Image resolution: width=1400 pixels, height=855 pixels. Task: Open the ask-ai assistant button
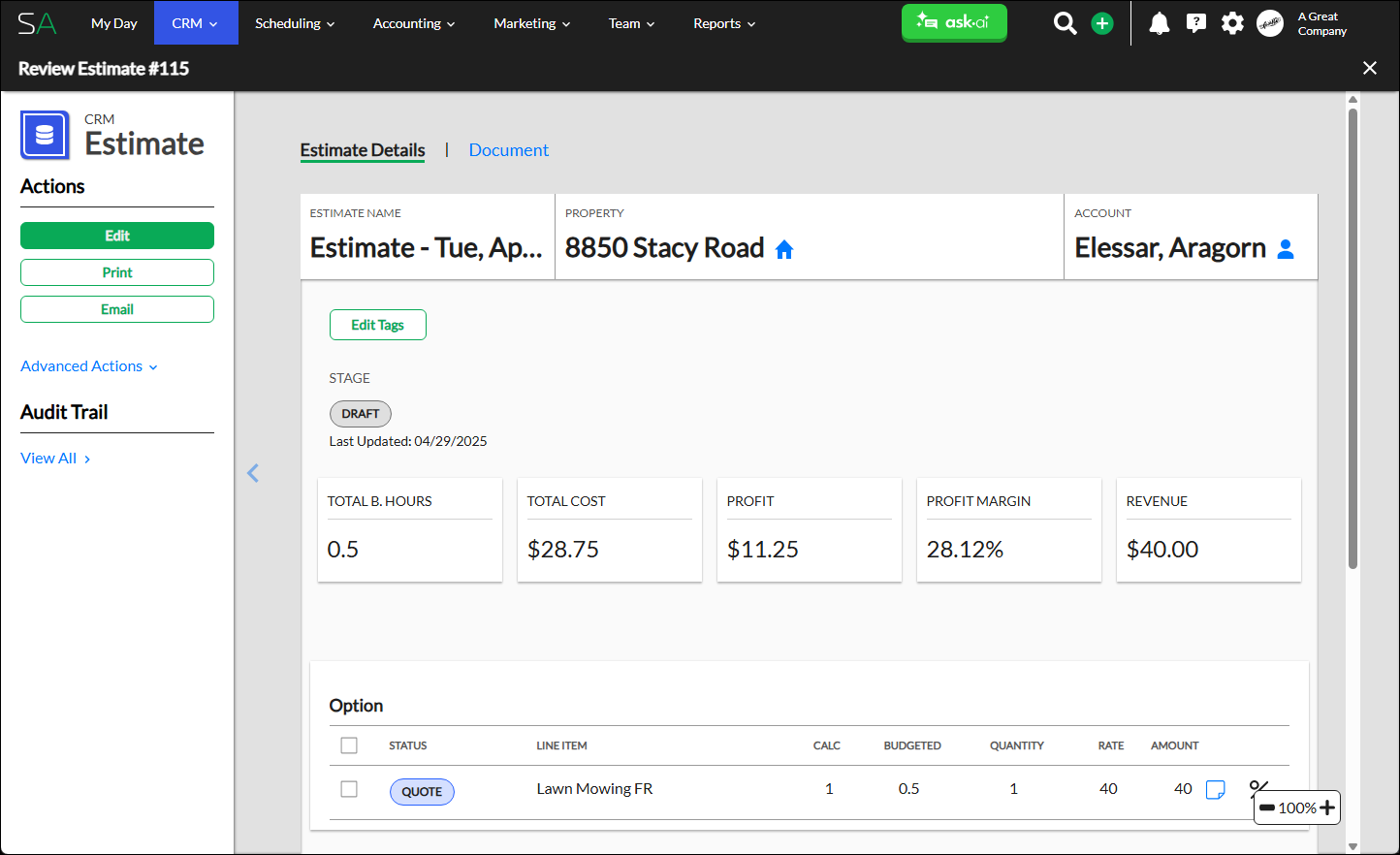click(x=954, y=22)
